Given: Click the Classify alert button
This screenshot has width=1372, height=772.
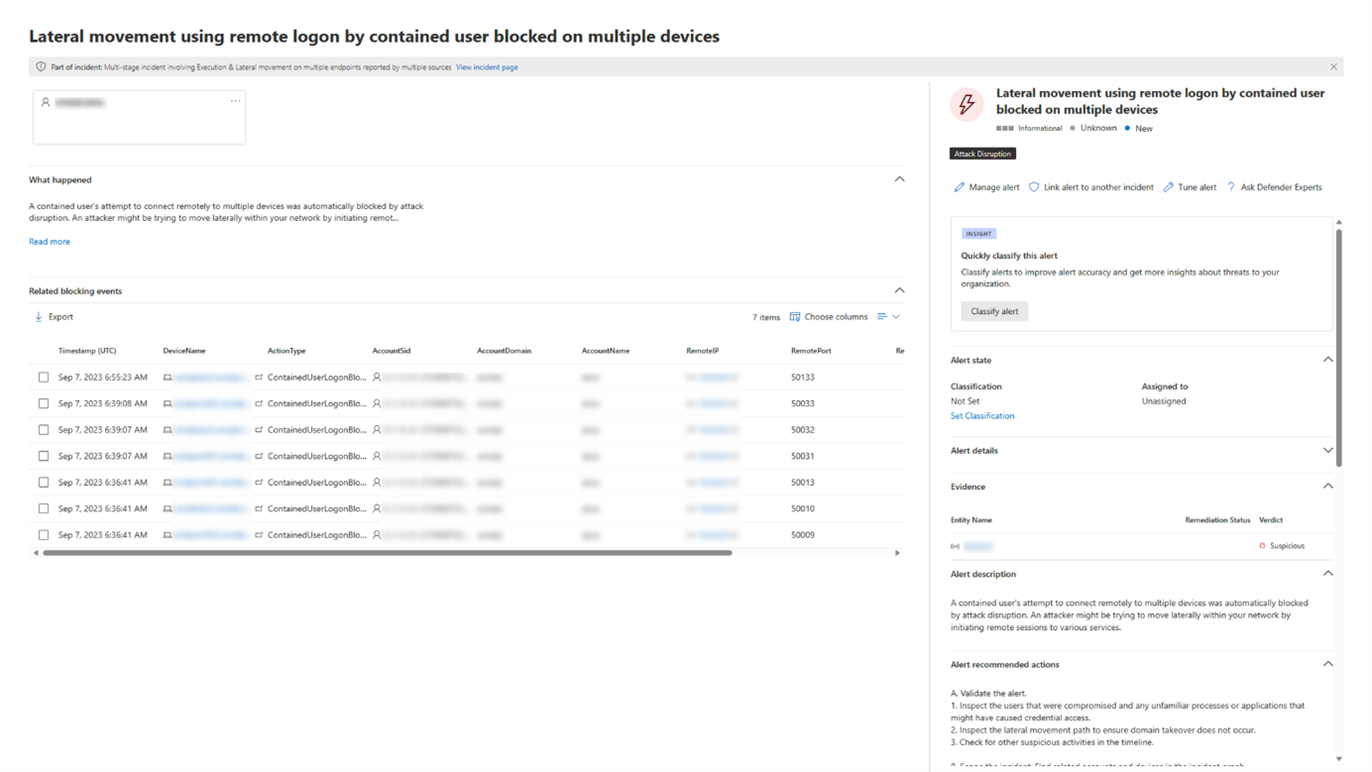Looking at the screenshot, I should (994, 311).
